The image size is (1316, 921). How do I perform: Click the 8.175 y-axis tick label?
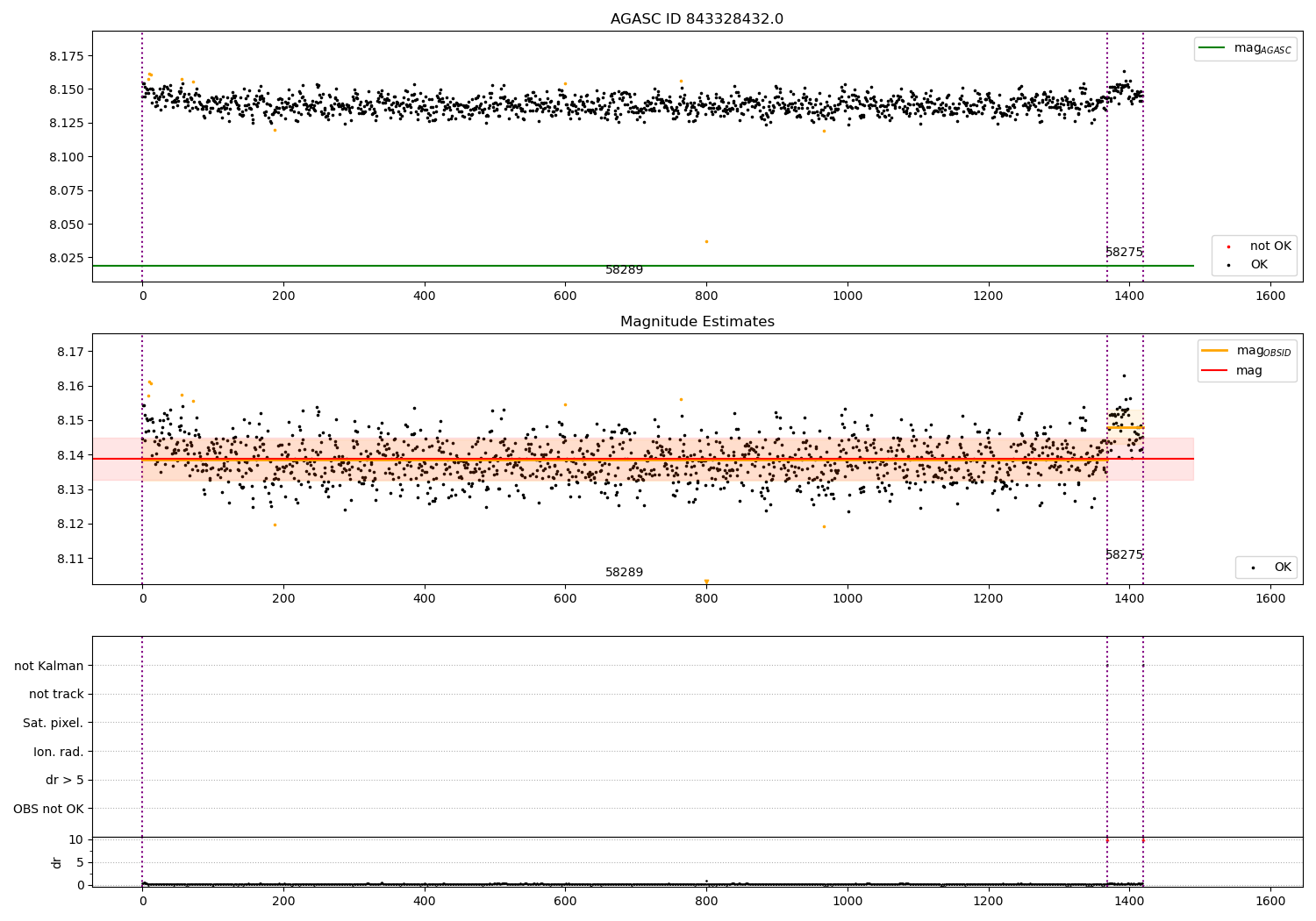pos(66,56)
